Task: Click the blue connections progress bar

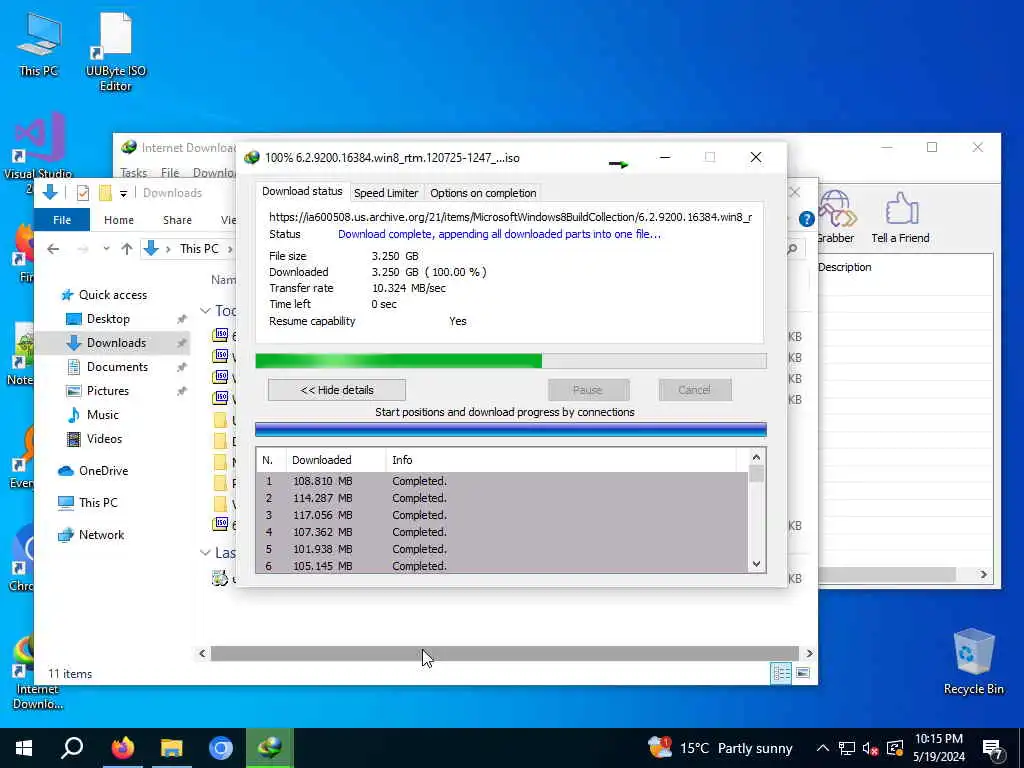Action: pos(511,429)
